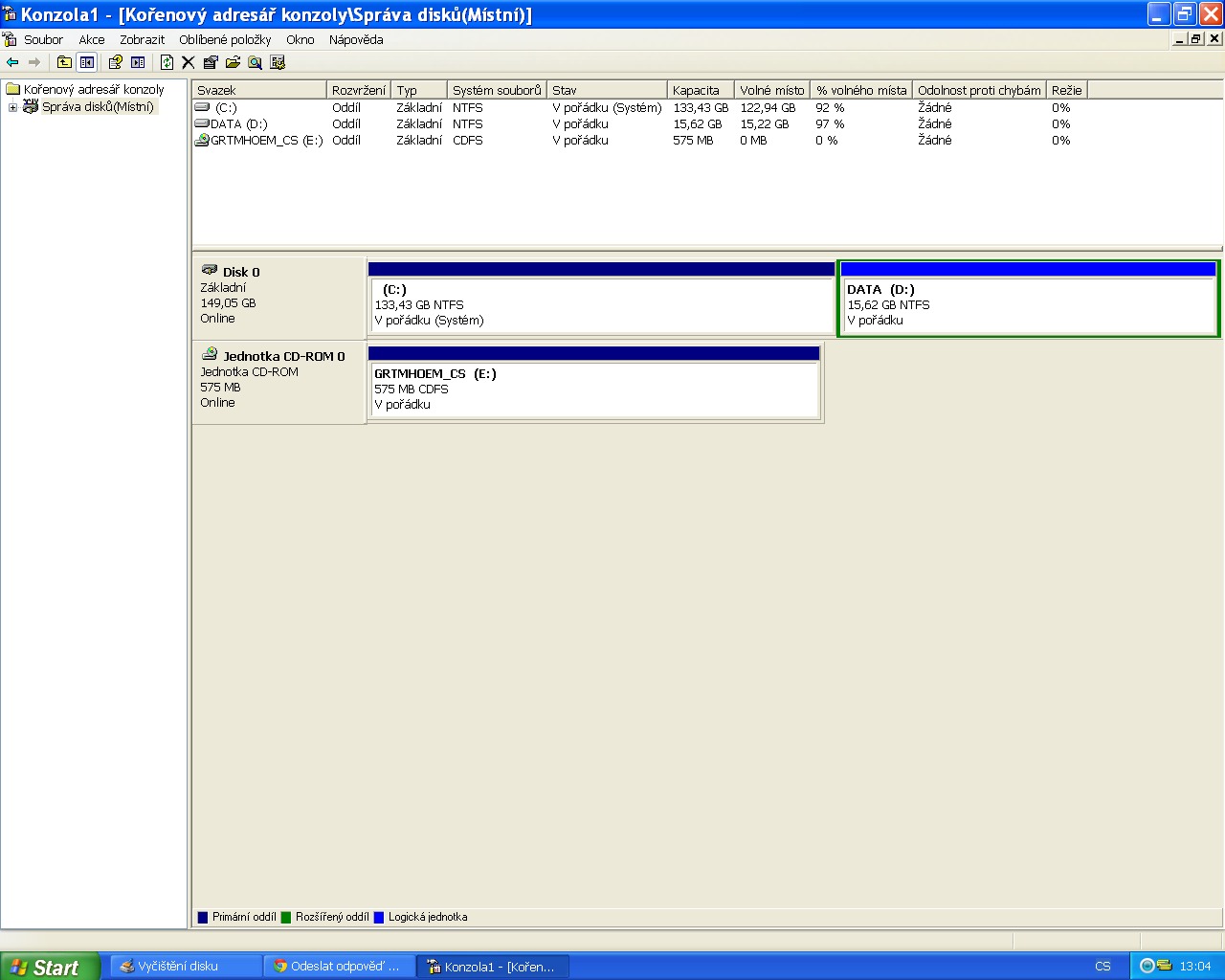Select Kořenový adresář konzoly tree node
Viewport: 1225px width, 980px height.
pos(94,89)
